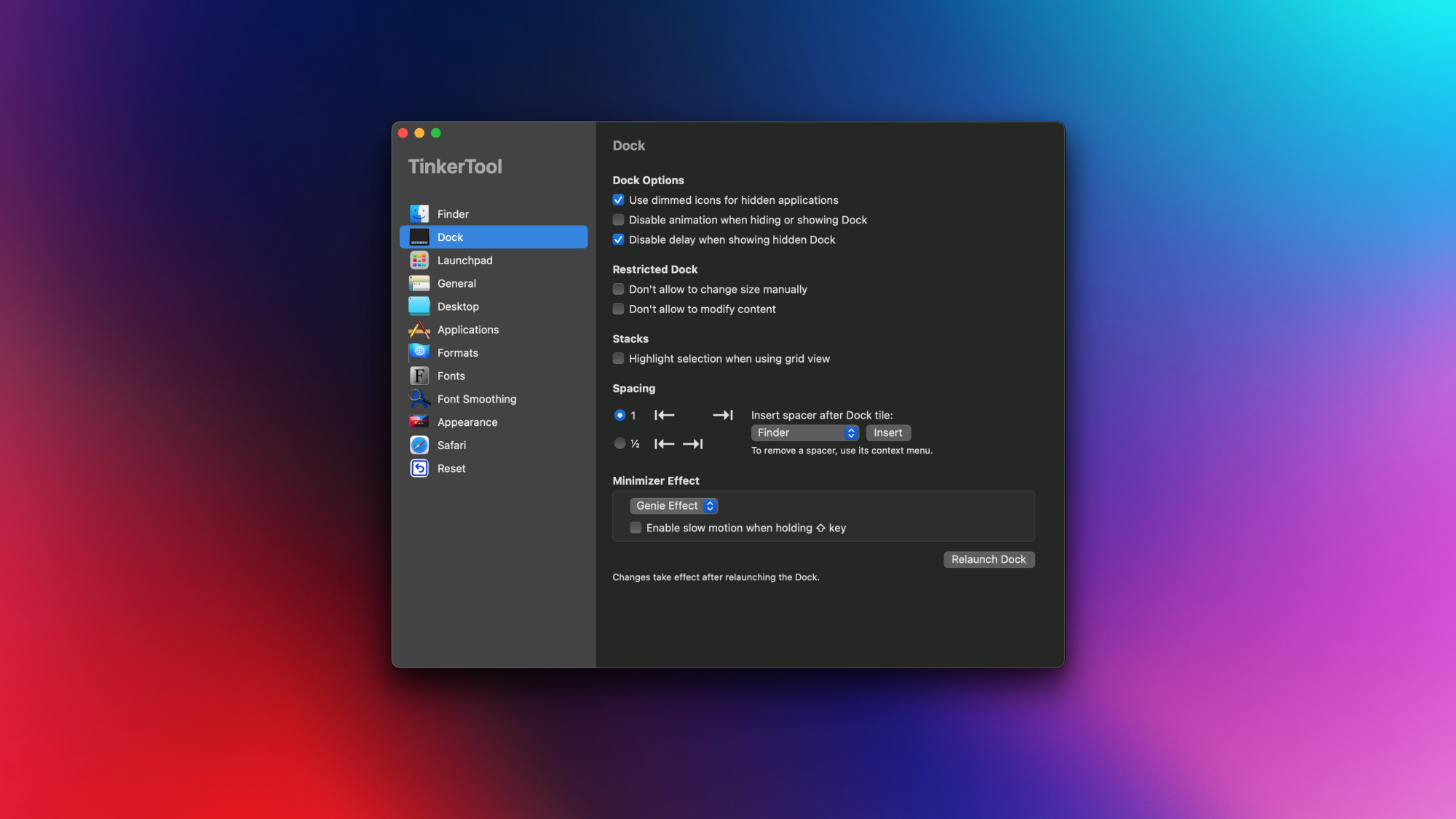
Task: Click the Desktop folder icon
Action: click(419, 306)
